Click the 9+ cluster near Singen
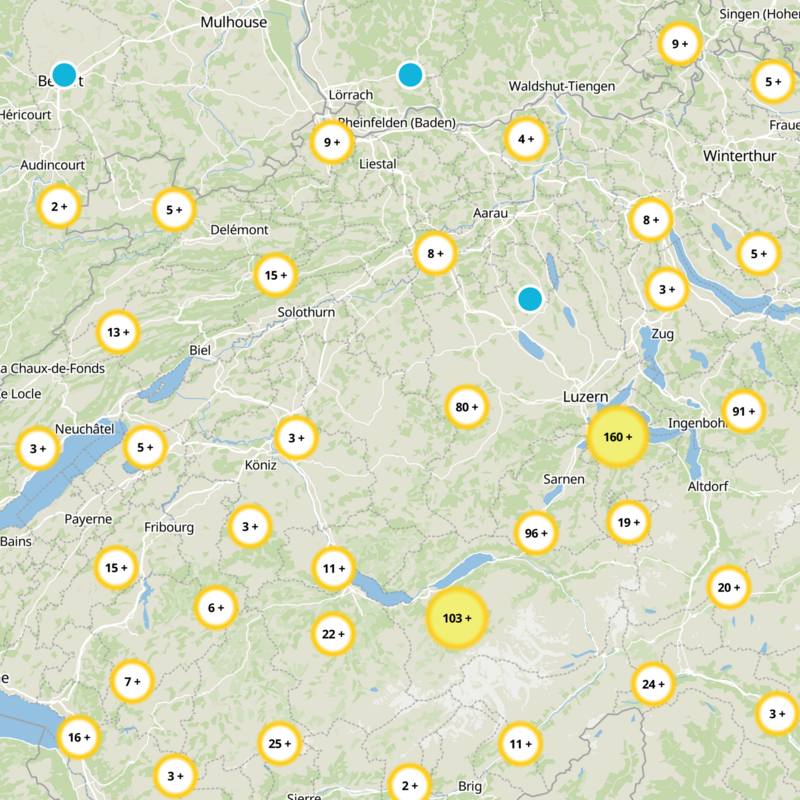 (x=678, y=46)
